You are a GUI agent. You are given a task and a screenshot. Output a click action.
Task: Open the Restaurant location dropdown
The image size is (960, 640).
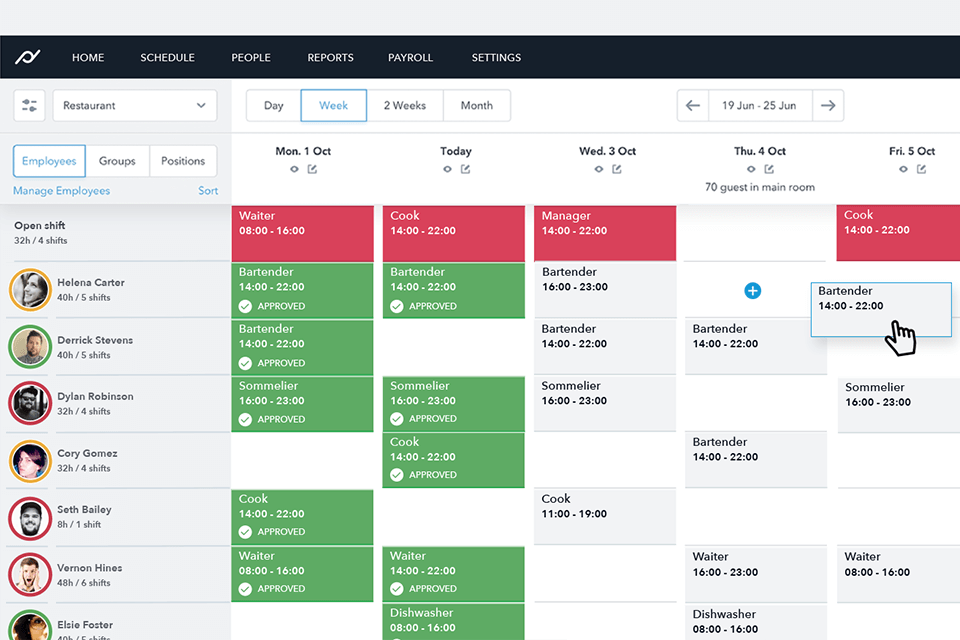pos(135,105)
